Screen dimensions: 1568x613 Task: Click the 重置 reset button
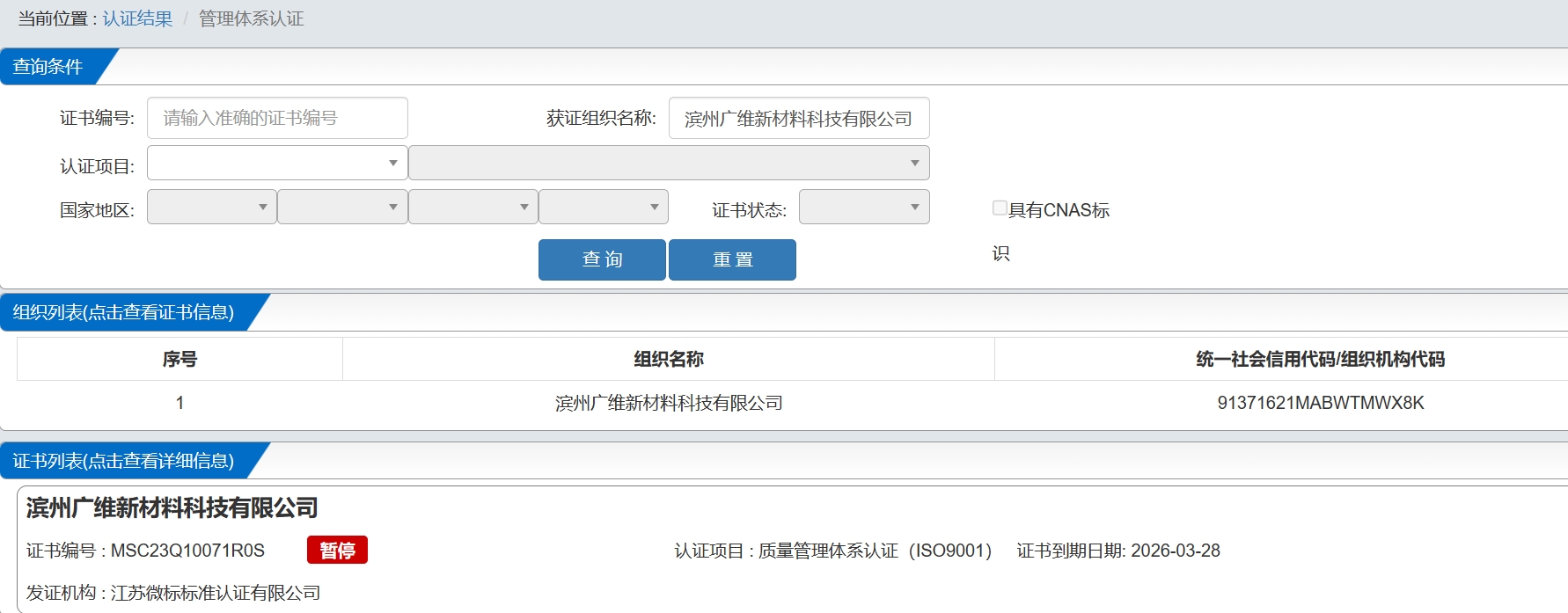point(732,259)
